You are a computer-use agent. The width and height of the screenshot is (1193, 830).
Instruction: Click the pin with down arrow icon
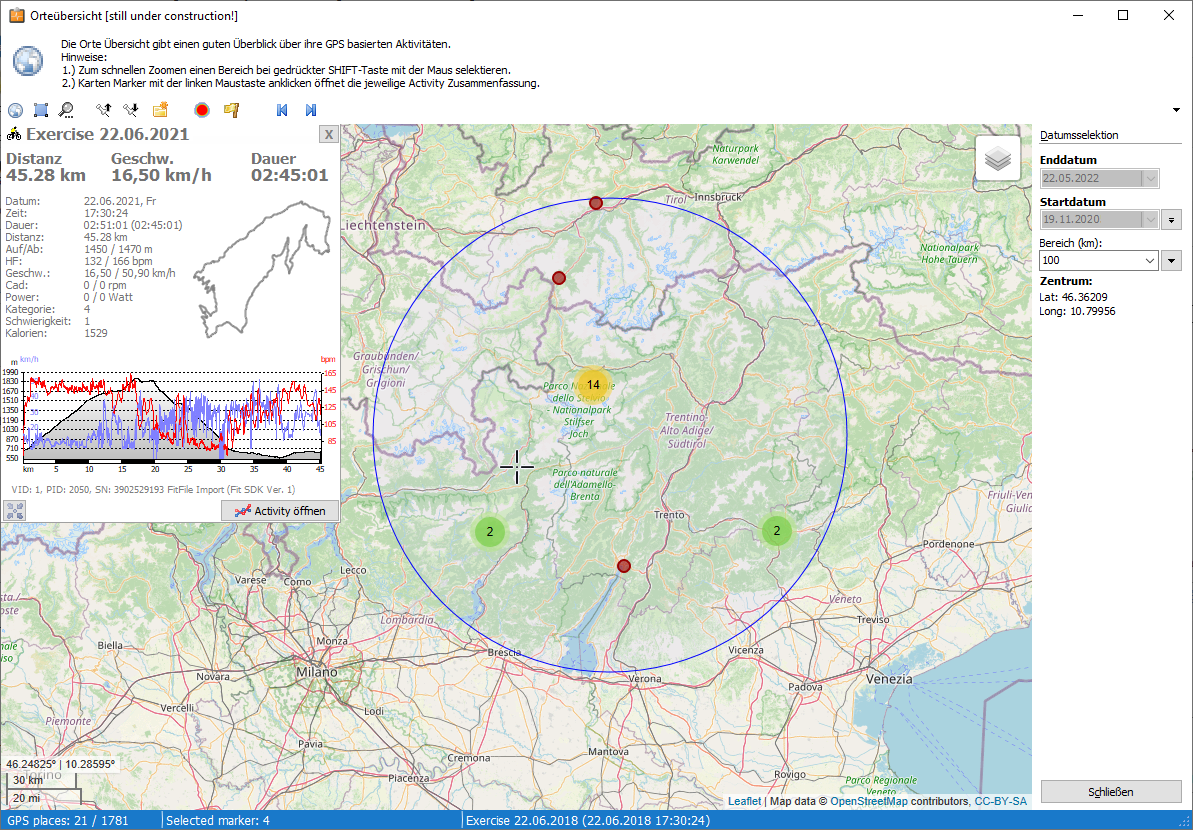coord(129,110)
